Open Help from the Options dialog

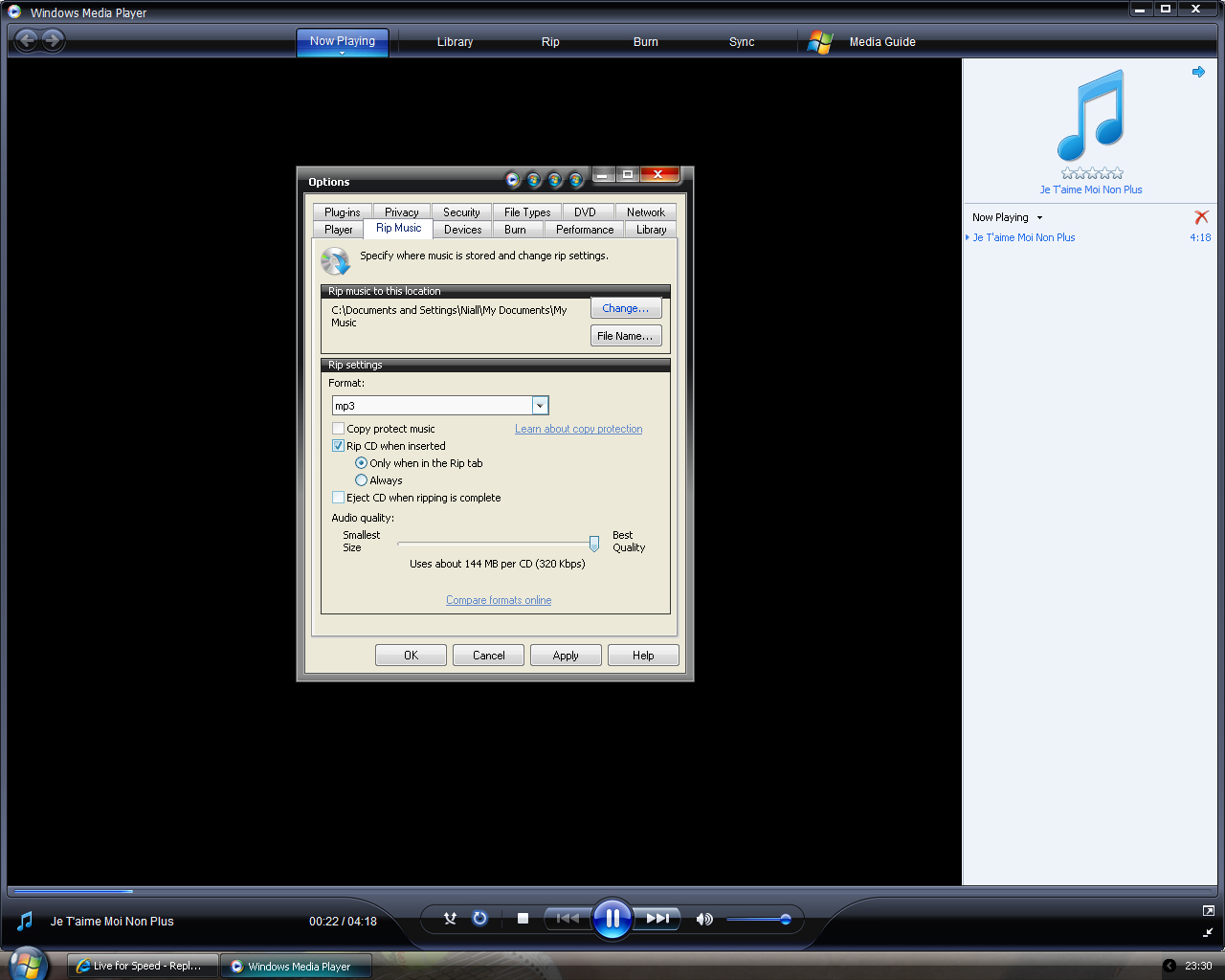tap(643, 656)
